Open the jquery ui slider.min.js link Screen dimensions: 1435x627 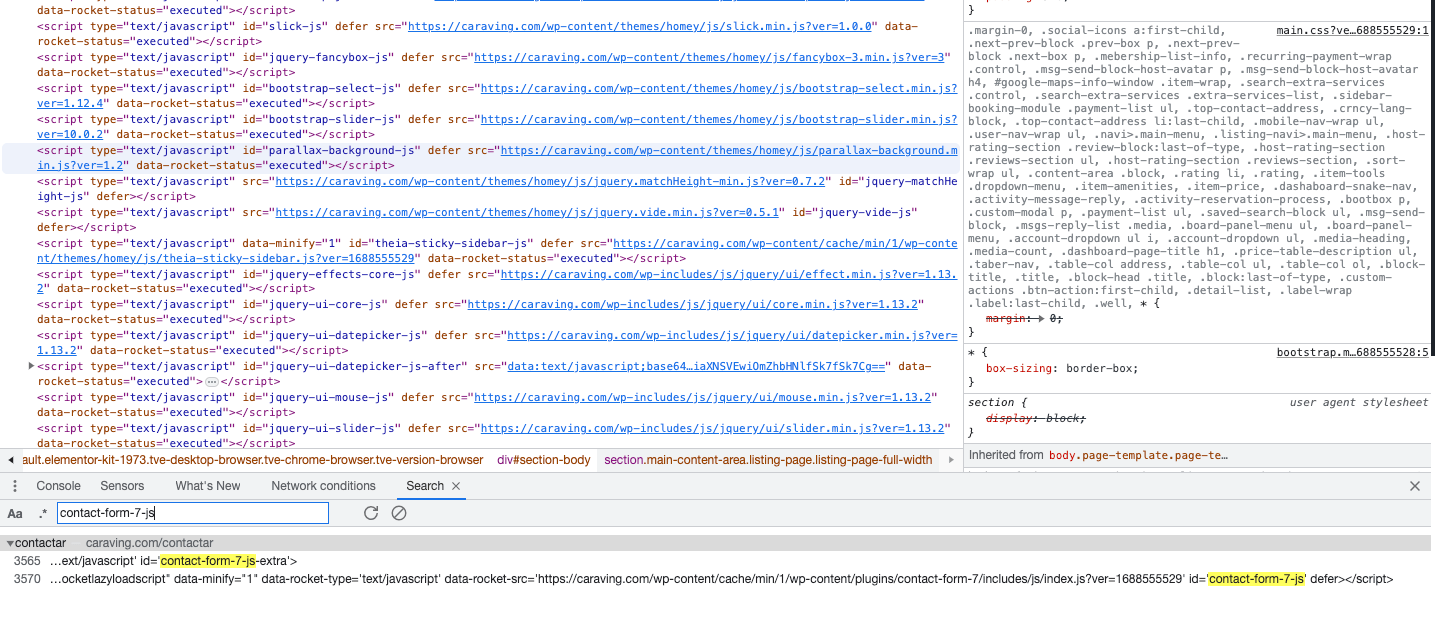click(713, 429)
